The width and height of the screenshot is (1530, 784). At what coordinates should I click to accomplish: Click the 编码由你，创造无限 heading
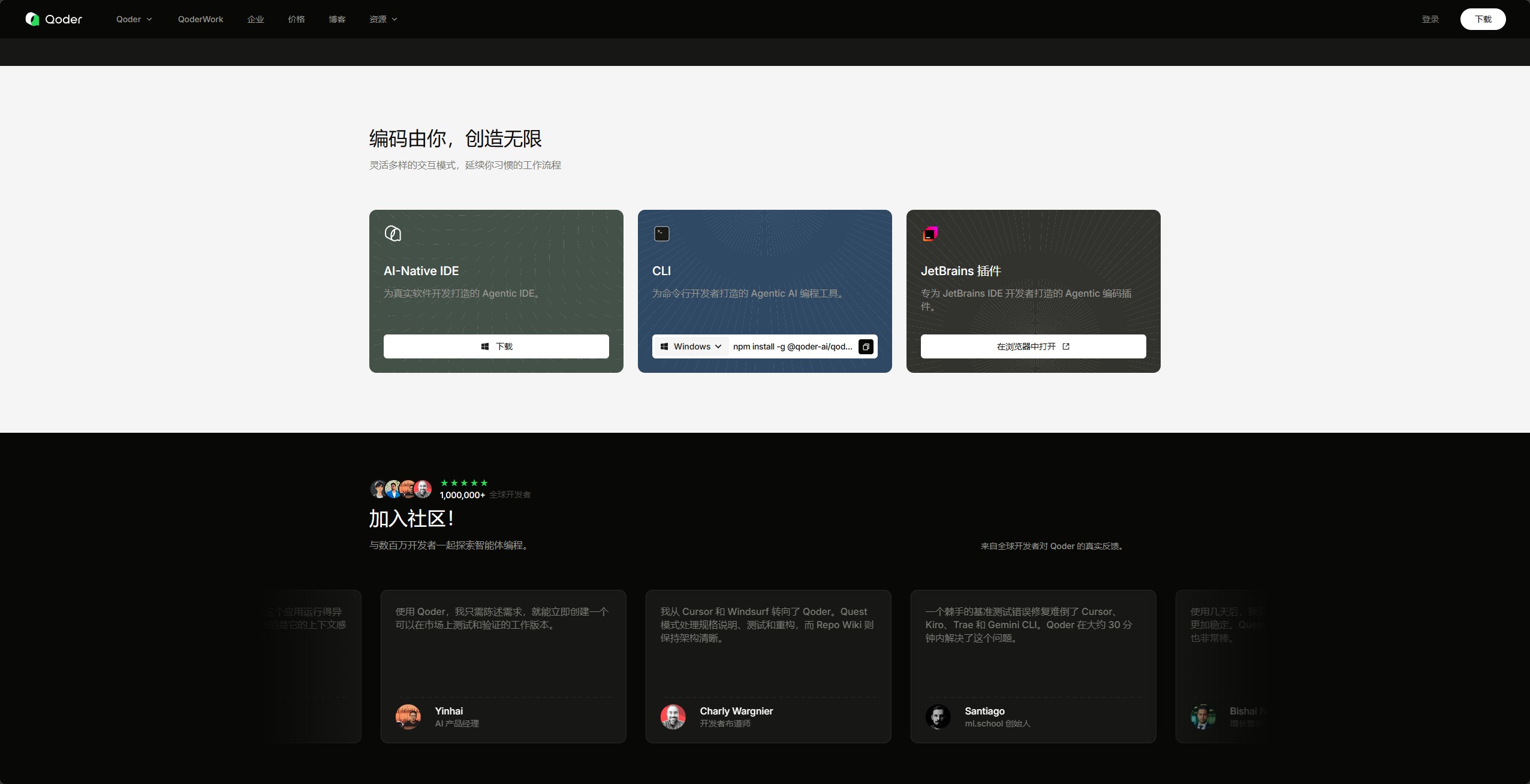click(456, 138)
